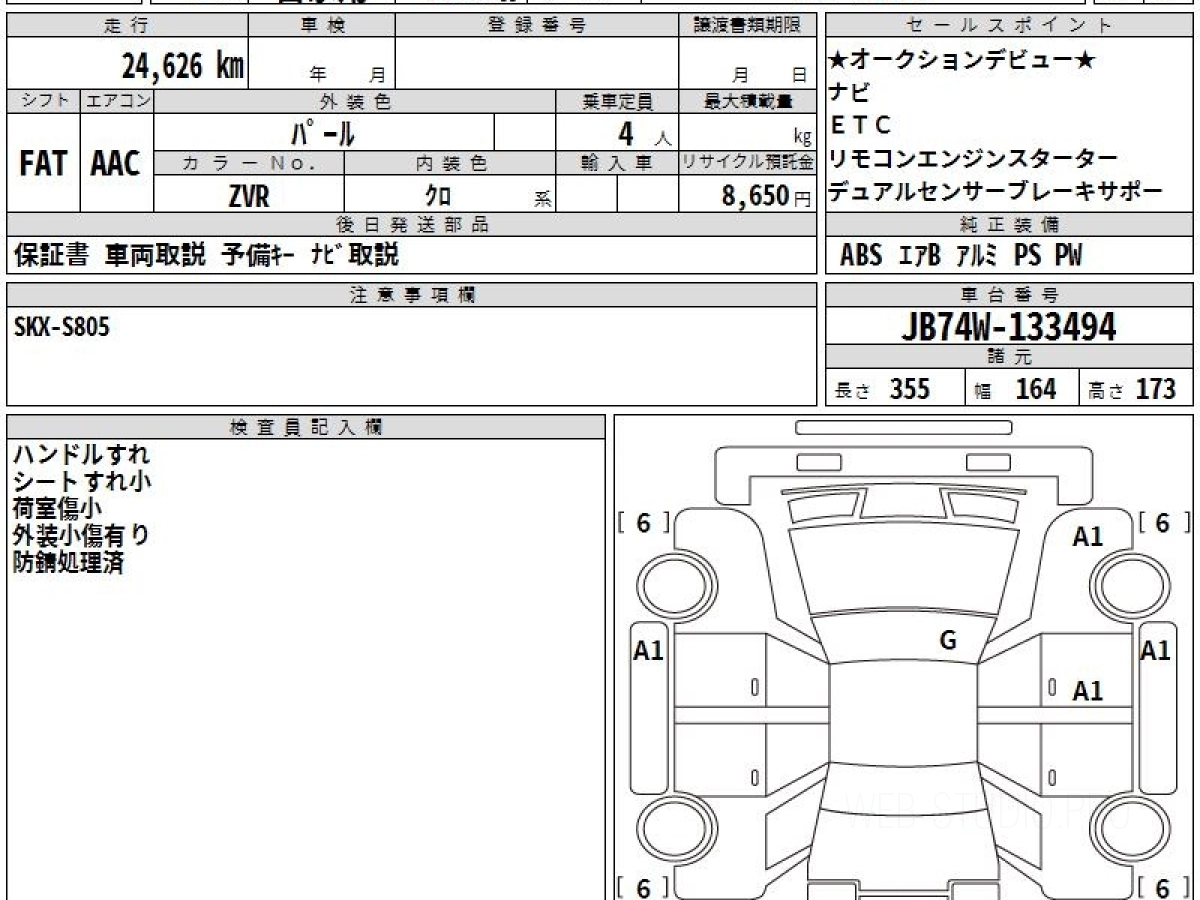Click the 諸元 header
1200x900 pixels.
[1010, 357]
